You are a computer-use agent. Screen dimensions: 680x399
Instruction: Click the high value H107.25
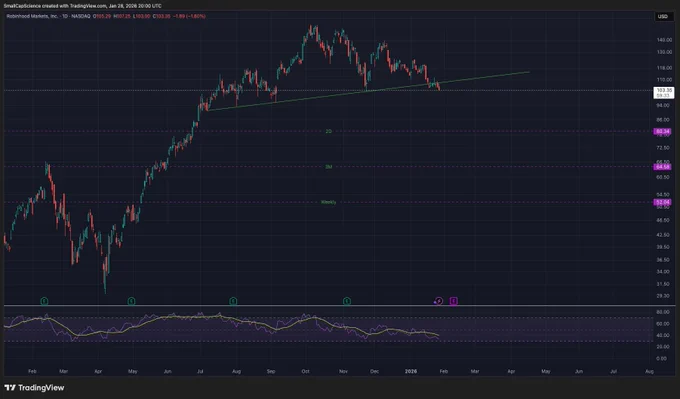(122, 16)
